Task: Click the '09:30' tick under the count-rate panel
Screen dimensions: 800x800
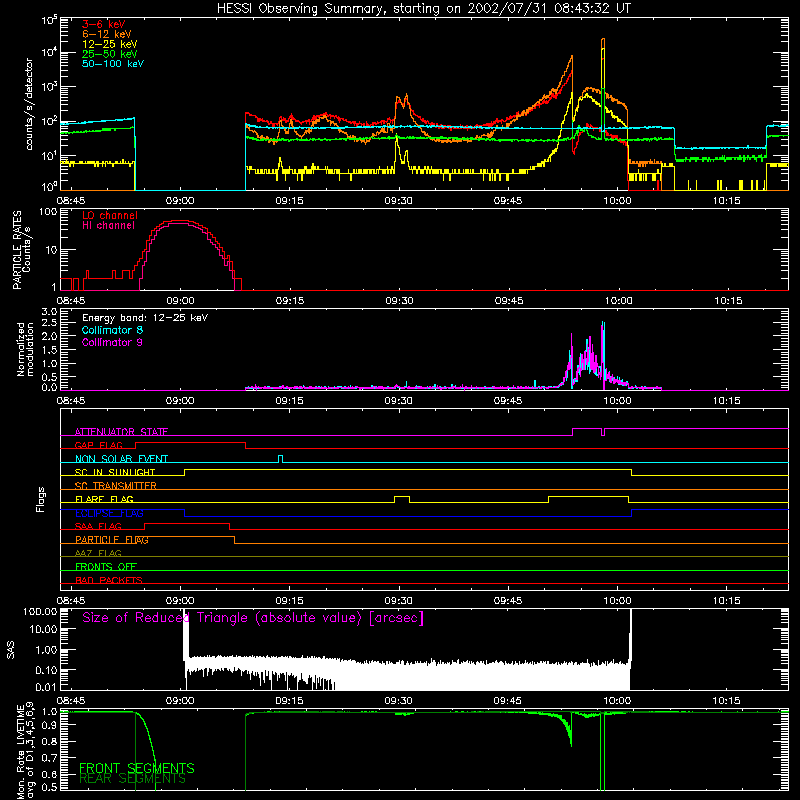Action: pyautogui.click(x=398, y=201)
